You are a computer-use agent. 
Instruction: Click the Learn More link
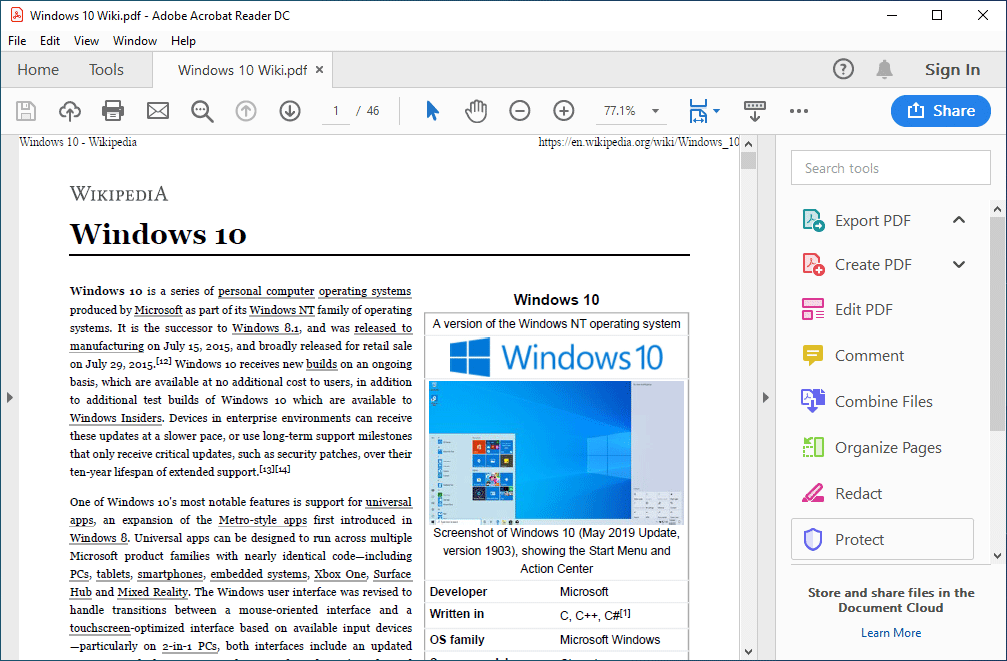tap(890, 632)
